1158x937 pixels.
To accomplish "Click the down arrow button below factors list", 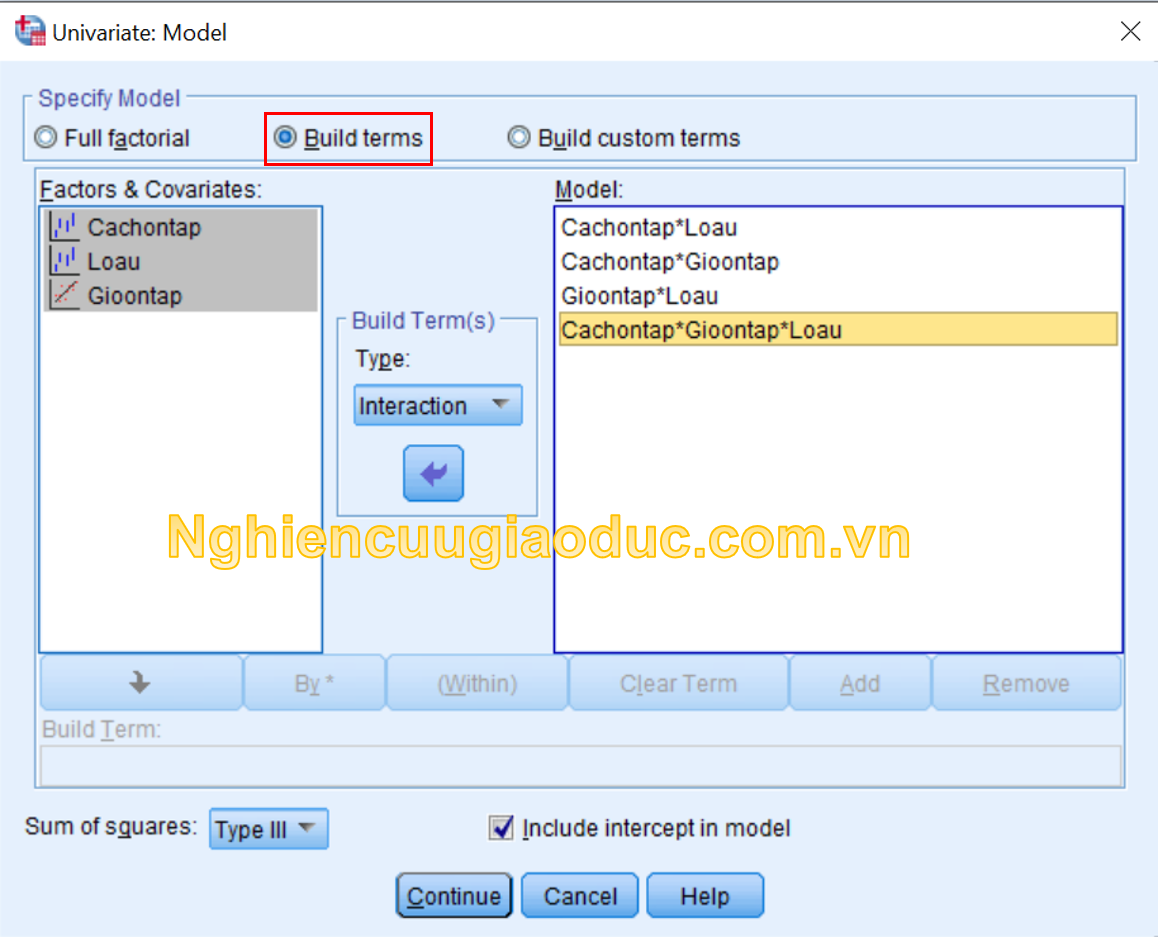I will point(140,684).
